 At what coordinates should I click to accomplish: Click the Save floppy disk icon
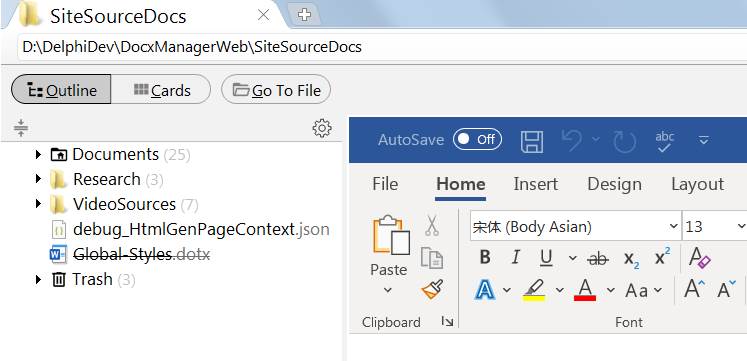(x=532, y=142)
